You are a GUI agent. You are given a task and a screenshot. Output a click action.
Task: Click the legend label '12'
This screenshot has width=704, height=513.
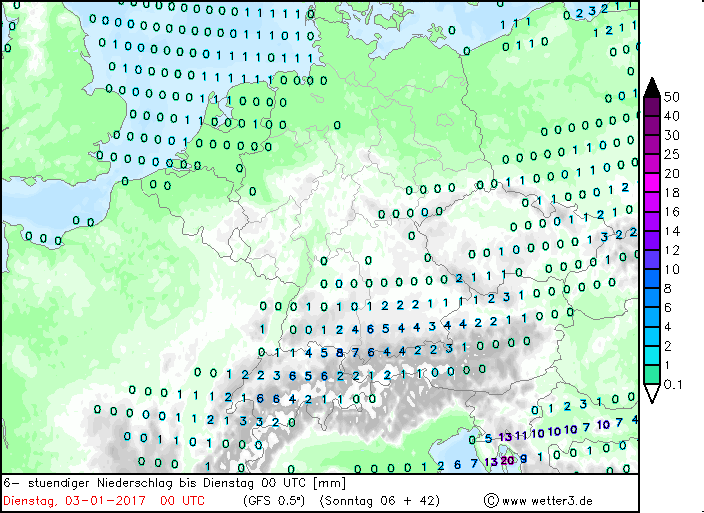(x=672, y=250)
